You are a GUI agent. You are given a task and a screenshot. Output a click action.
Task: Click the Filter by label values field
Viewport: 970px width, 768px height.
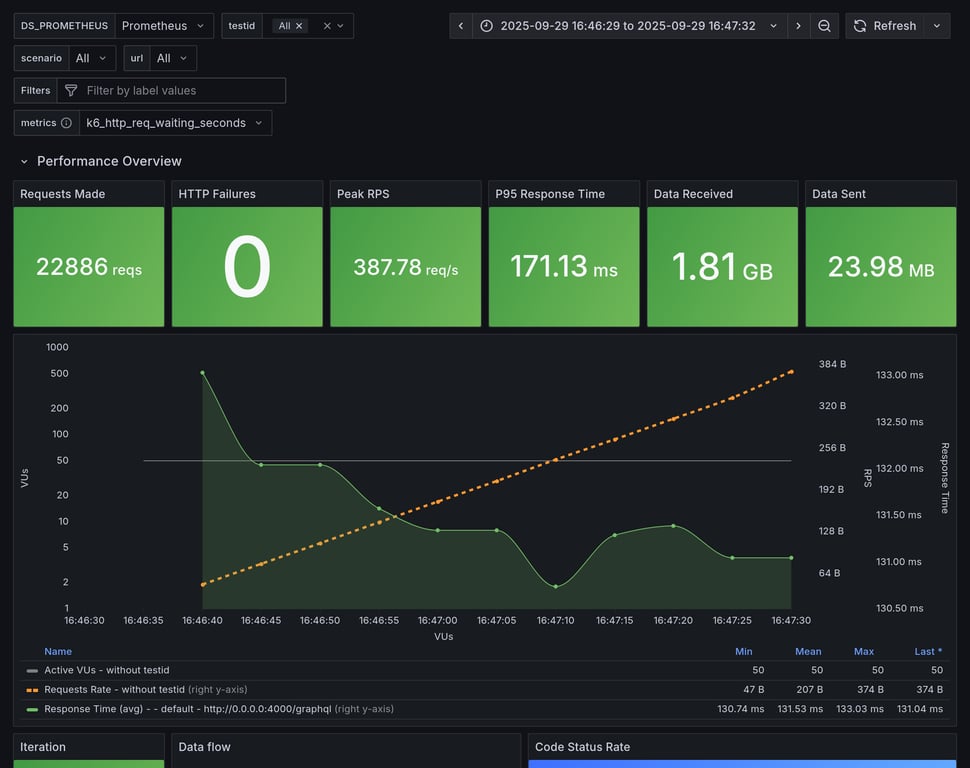pos(180,91)
